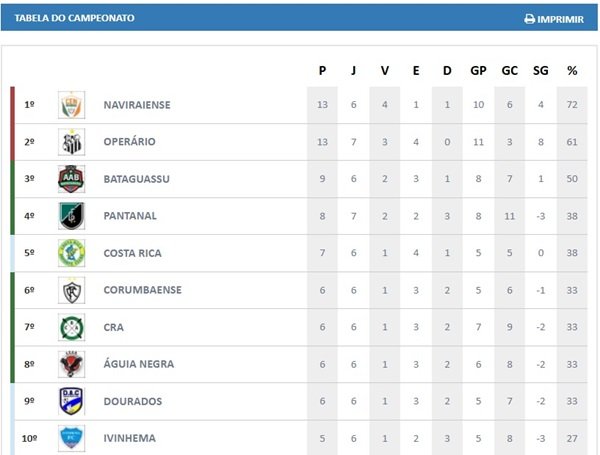This screenshot has width=600, height=455.
Task: Click the Águia Negra team crest icon
Action: coord(71,364)
